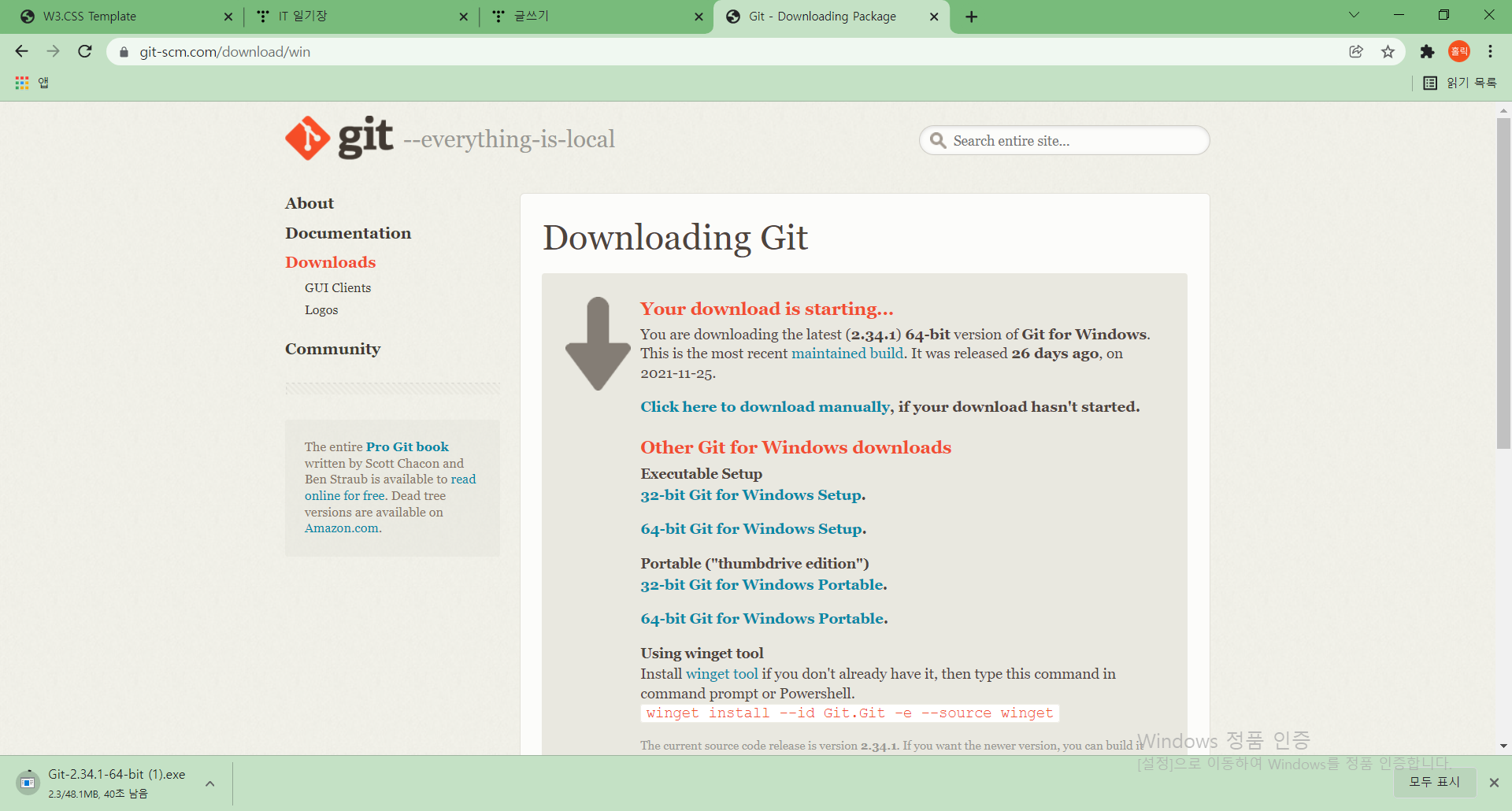Close the downloads bar
1512x811 pixels.
[x=1494, y=782]
